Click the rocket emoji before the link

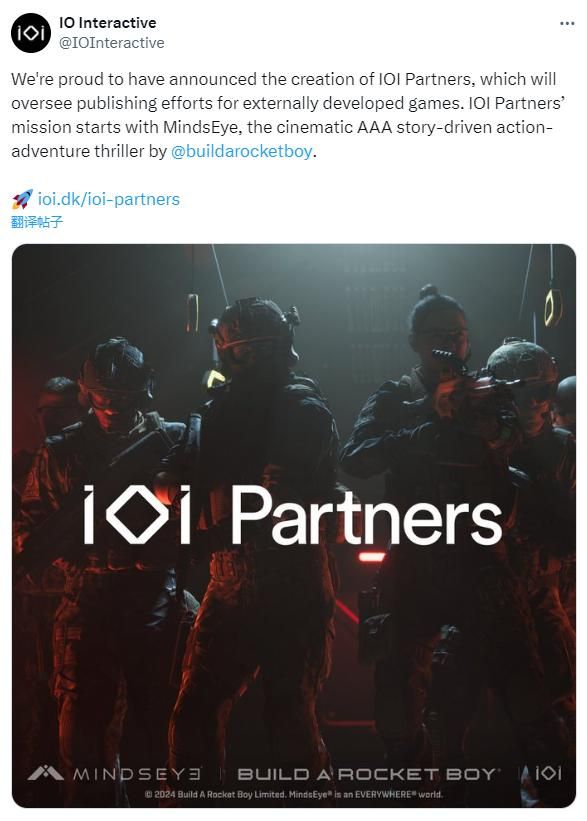(22, 199)
